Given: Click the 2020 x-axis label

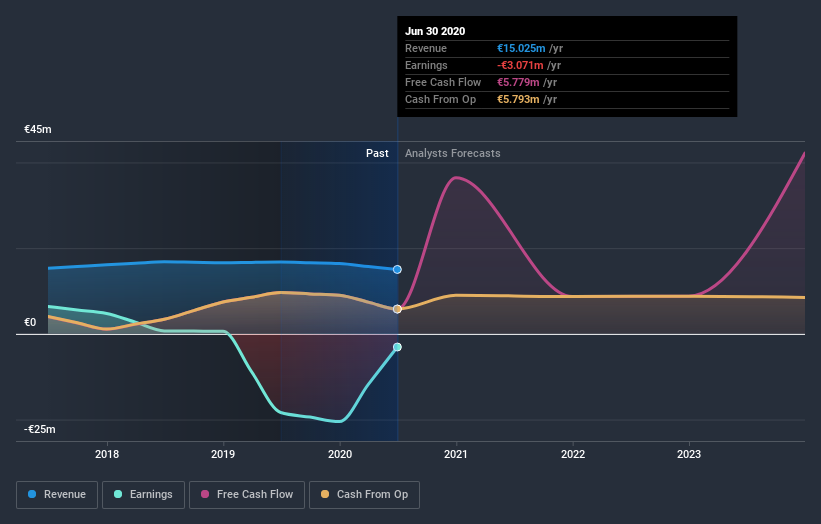Looking at the screenshot, I should 340,454.
